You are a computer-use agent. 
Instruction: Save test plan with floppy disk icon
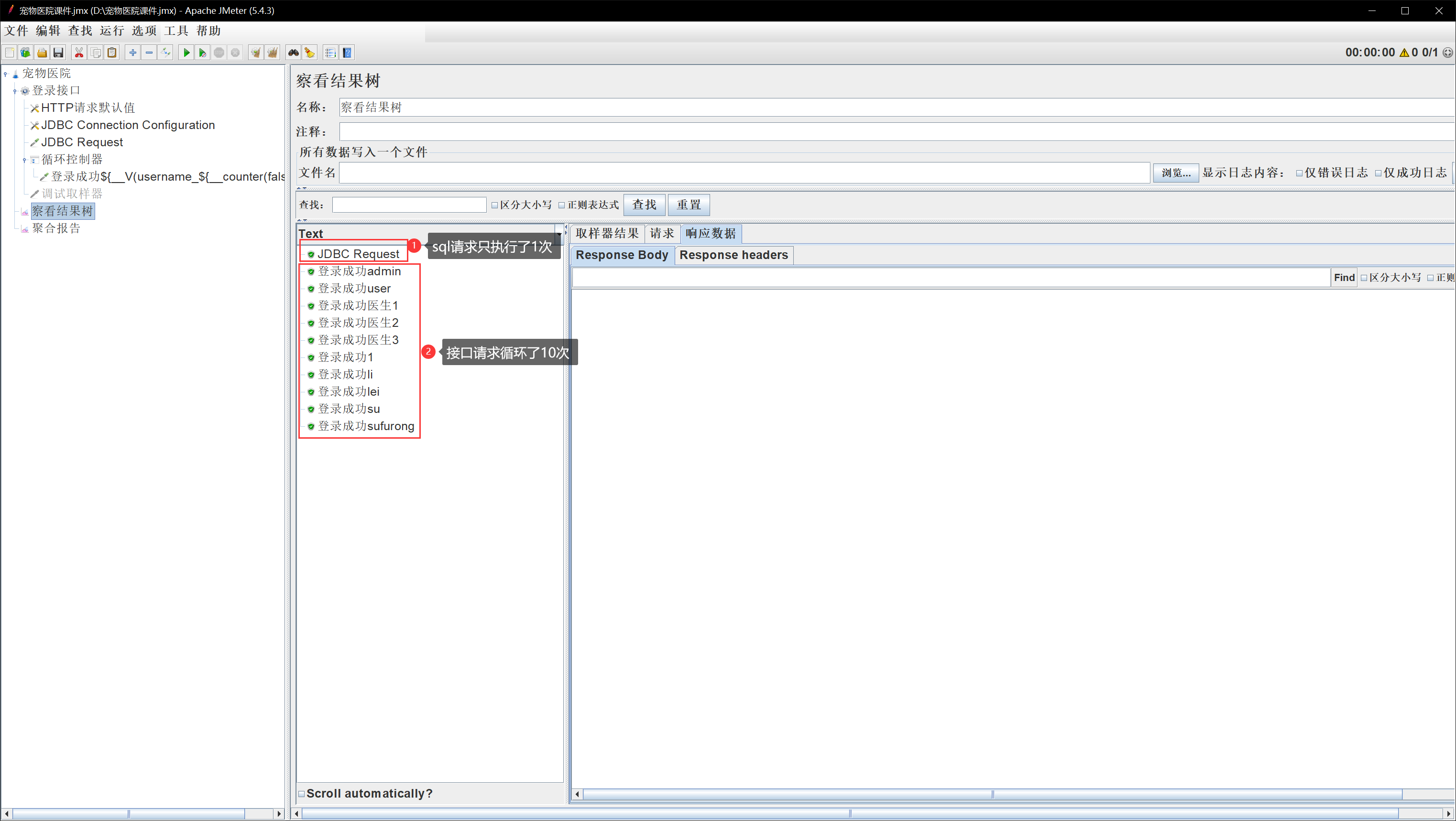[x=58, y=53]
